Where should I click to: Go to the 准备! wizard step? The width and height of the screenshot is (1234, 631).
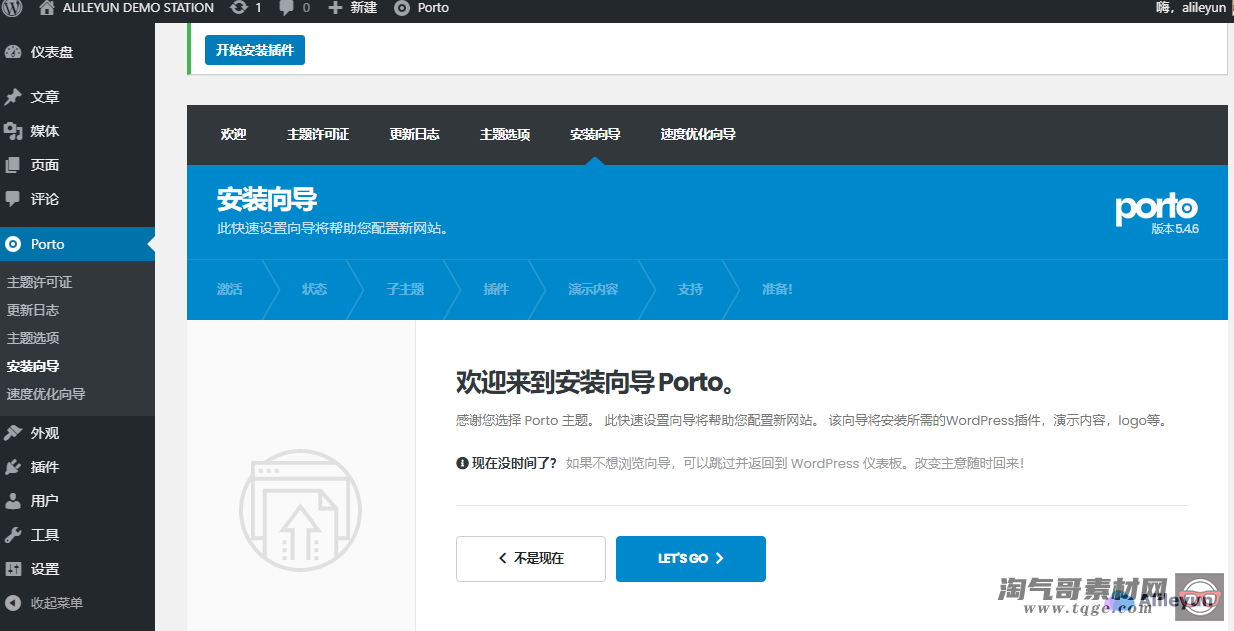777,289
